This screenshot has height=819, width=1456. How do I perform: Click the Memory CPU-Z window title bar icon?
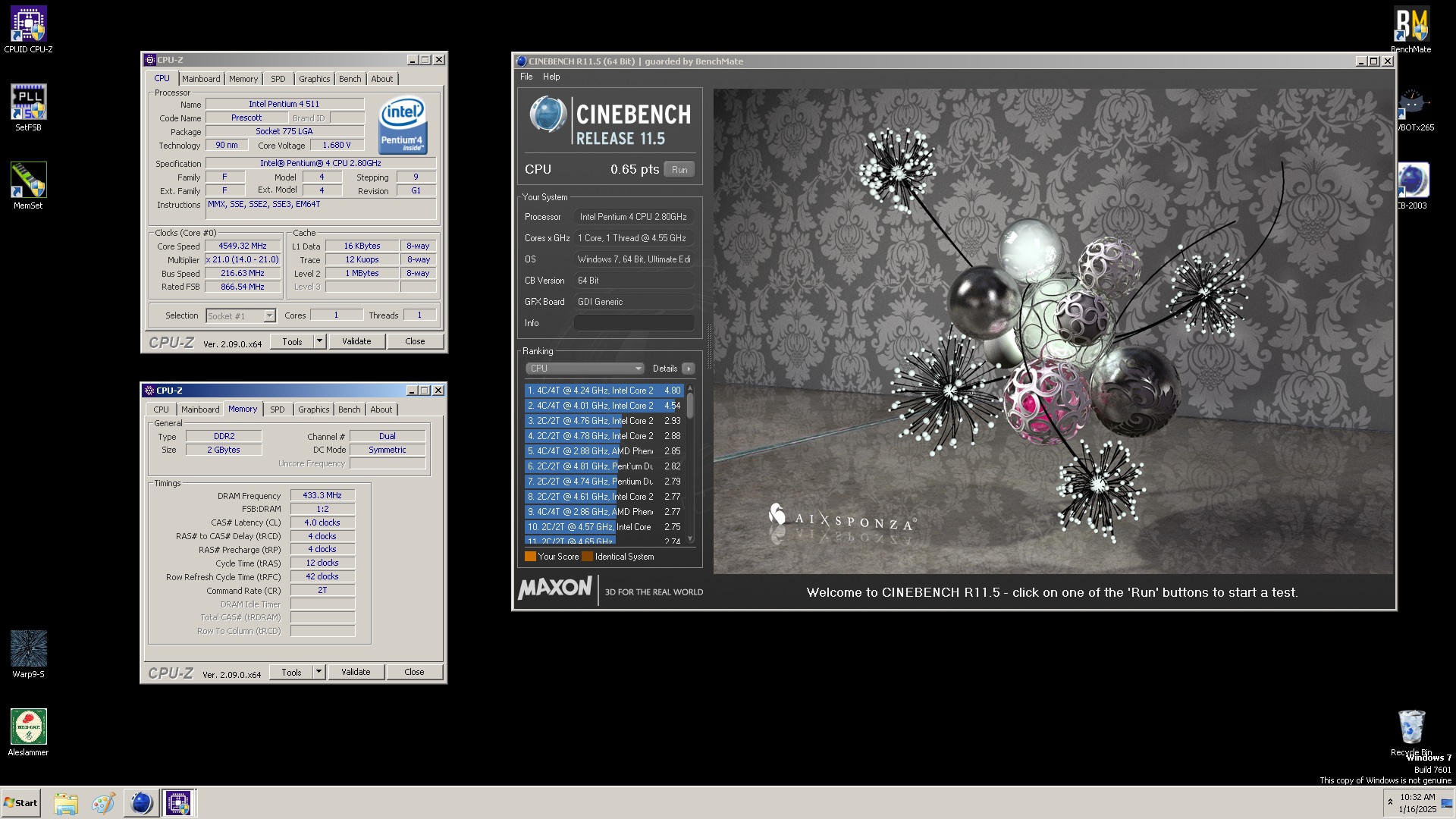[x=149, y=391]
